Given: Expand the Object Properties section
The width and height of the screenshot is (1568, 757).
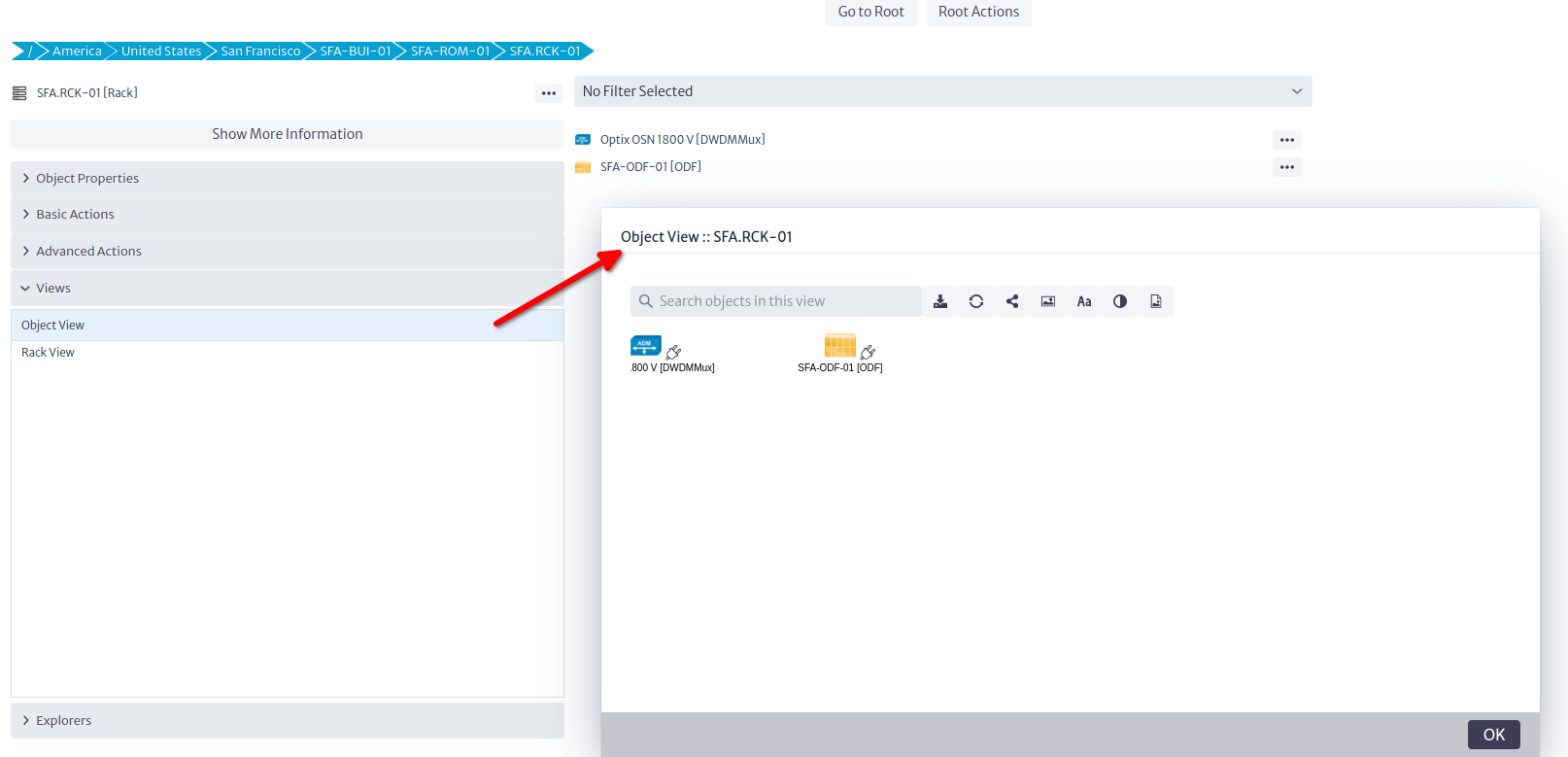Looking at the screenshot, I should click(x=87, y=179).
